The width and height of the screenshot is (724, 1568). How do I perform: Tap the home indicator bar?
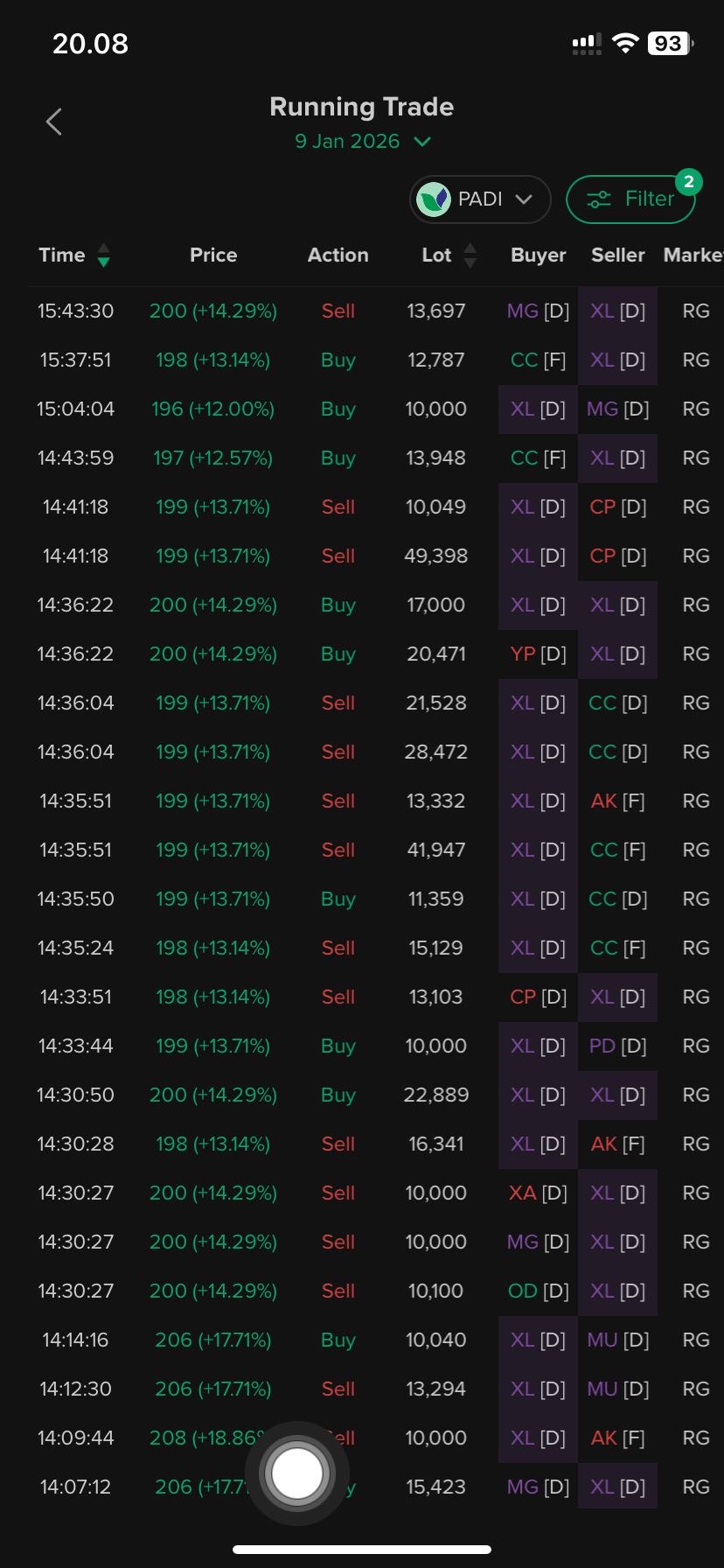pos(362,1550)
